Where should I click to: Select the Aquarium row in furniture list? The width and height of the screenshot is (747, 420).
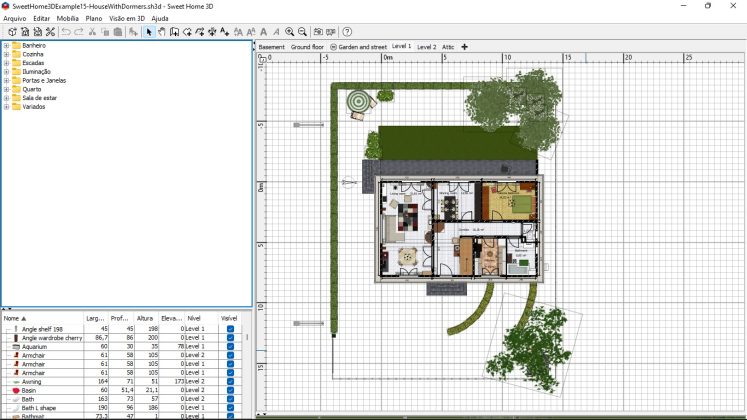pyautogui.click(x=121, y=347)
